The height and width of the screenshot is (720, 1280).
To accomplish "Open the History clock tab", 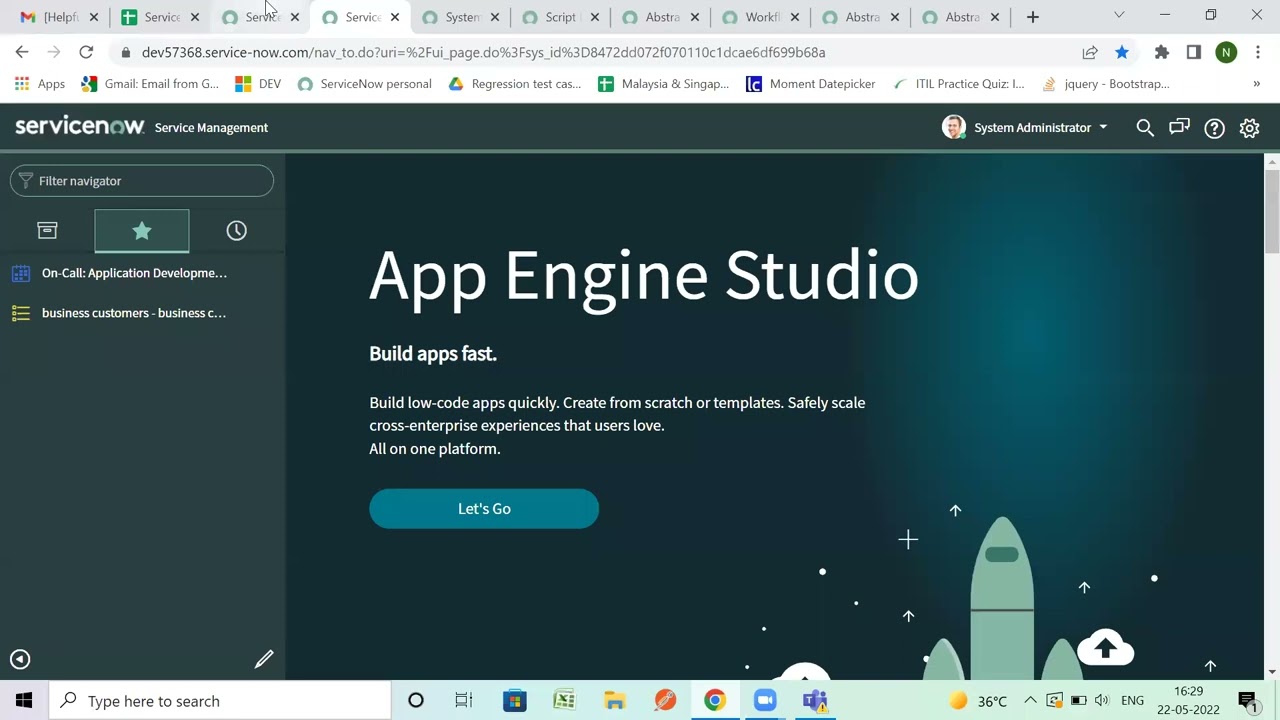I will (236, 231).
